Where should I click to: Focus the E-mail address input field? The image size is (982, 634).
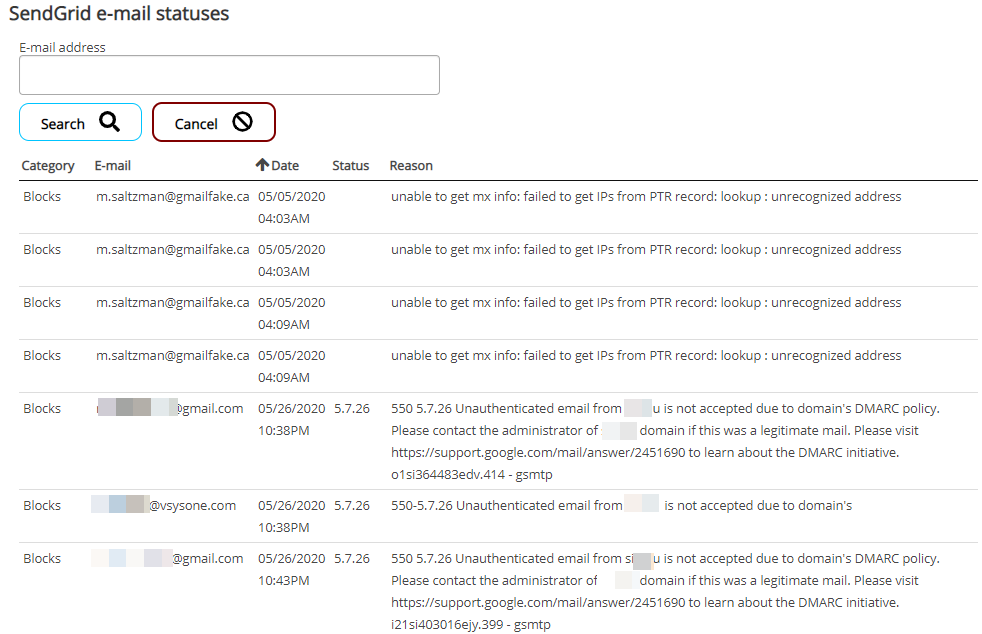[x=229, y=75]
